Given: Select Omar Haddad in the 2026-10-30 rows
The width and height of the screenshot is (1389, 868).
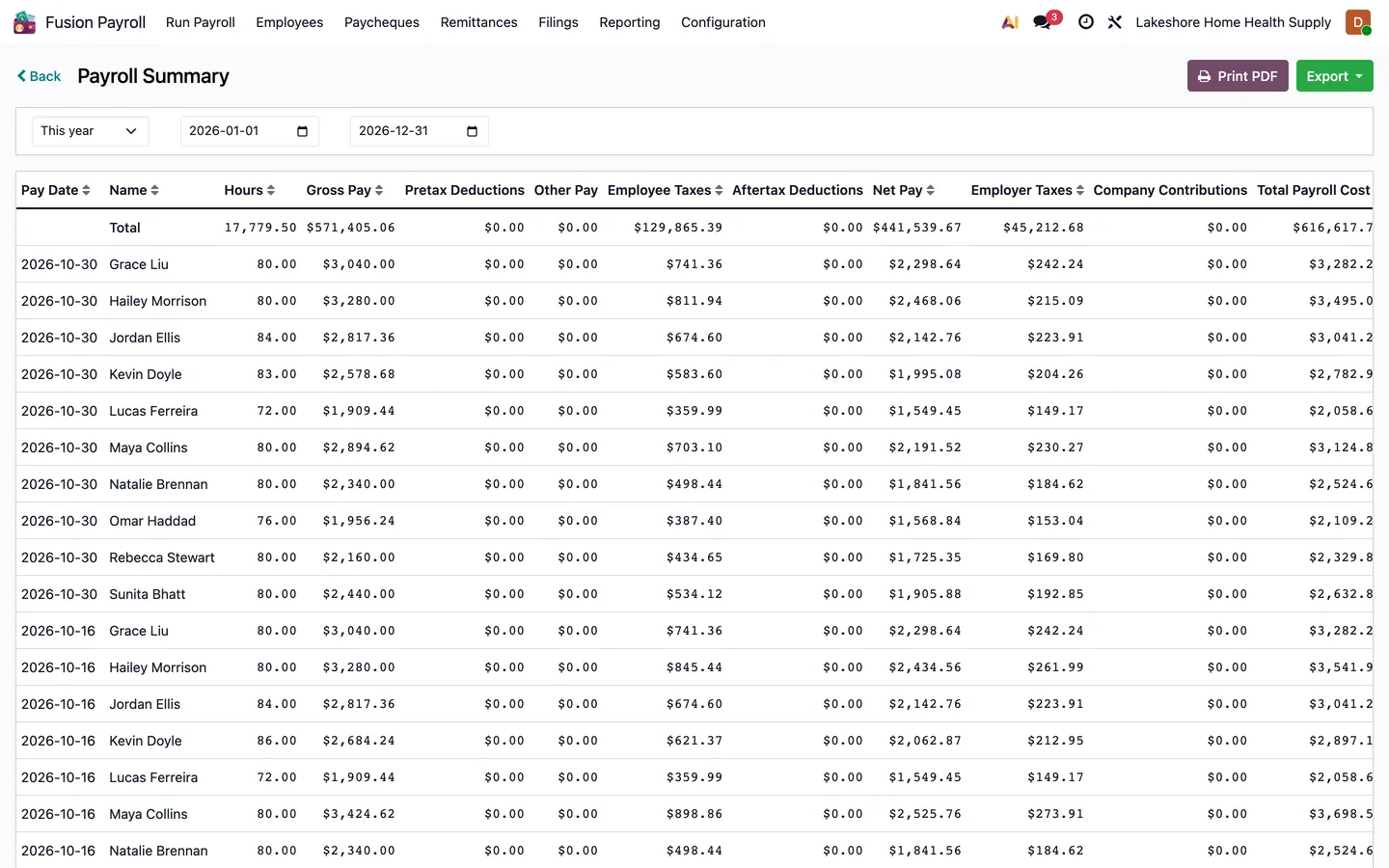Looking at the screenshot, I should point(152,521).
